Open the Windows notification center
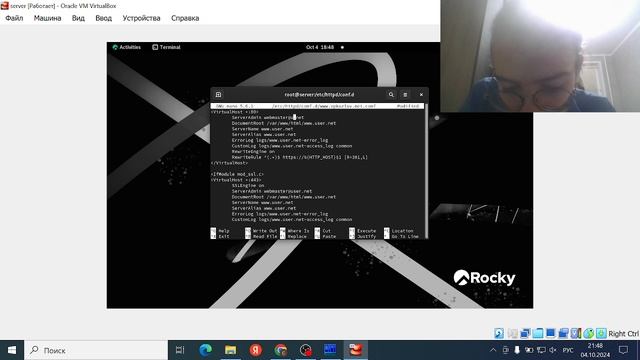Viewport: 640px width, 360px height. (623, 350)
